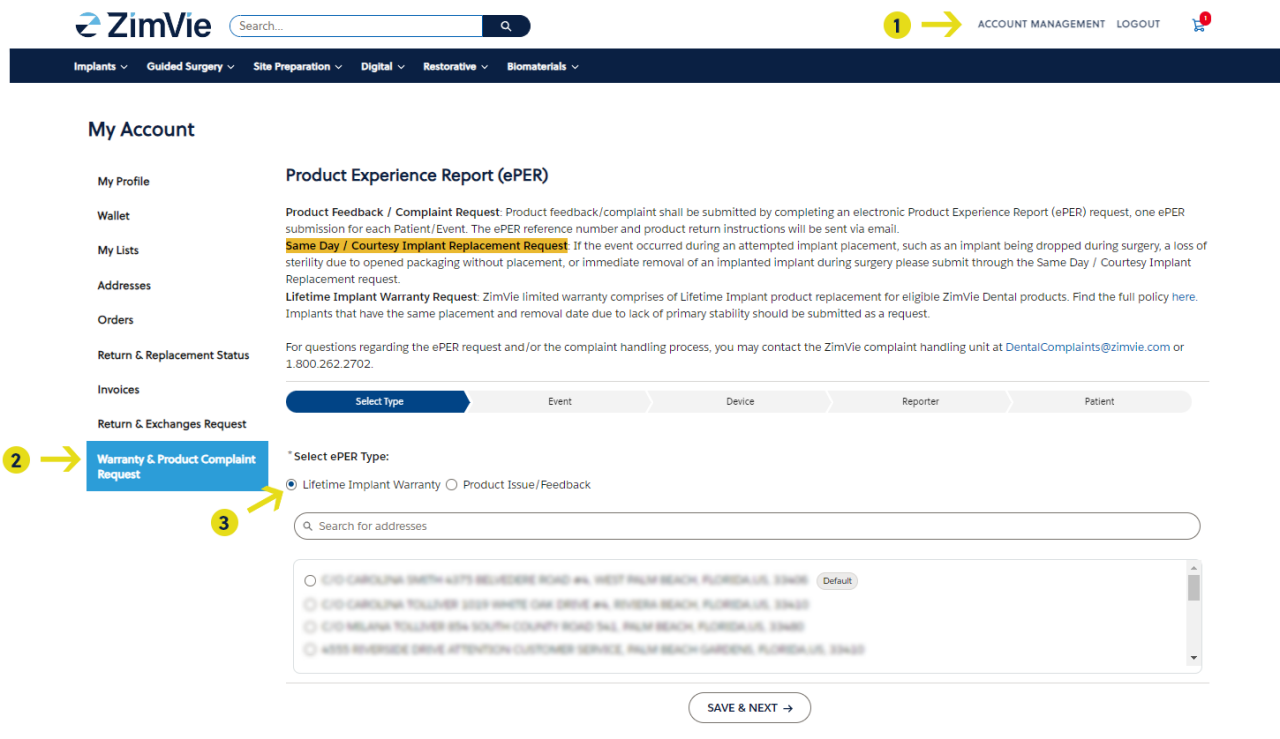1280x739 pixels.
Task: Click the Select Type step tab
Action: 378,400
